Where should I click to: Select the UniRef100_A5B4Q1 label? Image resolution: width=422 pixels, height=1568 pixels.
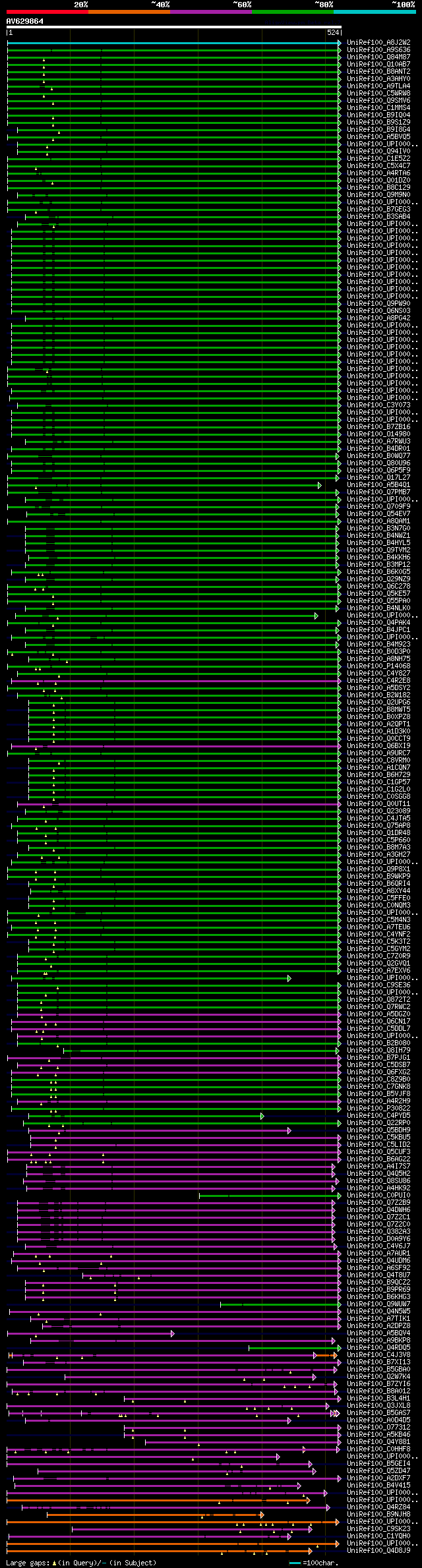(378, 485)
